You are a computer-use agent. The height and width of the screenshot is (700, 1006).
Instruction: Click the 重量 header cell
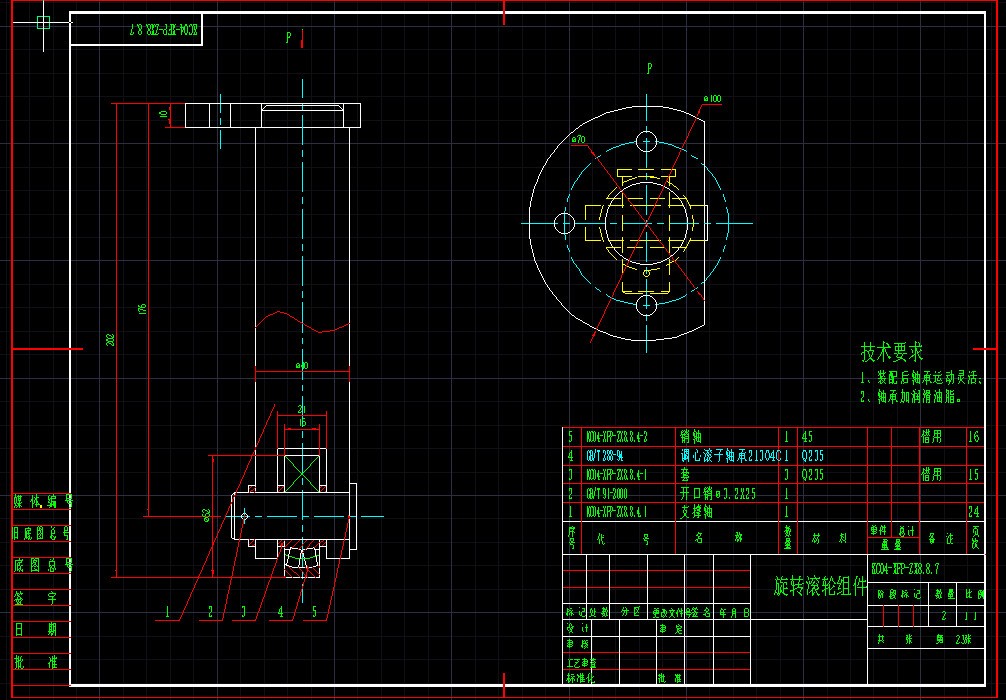[x=891, y=545]
